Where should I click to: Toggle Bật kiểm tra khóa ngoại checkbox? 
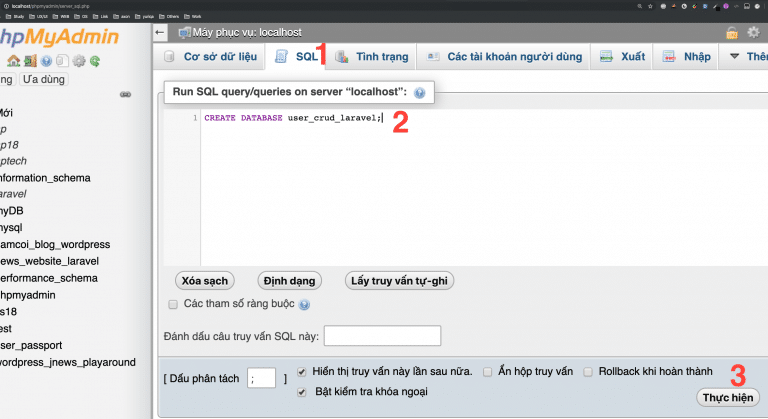pyautogui.click(x=302, y=392)
